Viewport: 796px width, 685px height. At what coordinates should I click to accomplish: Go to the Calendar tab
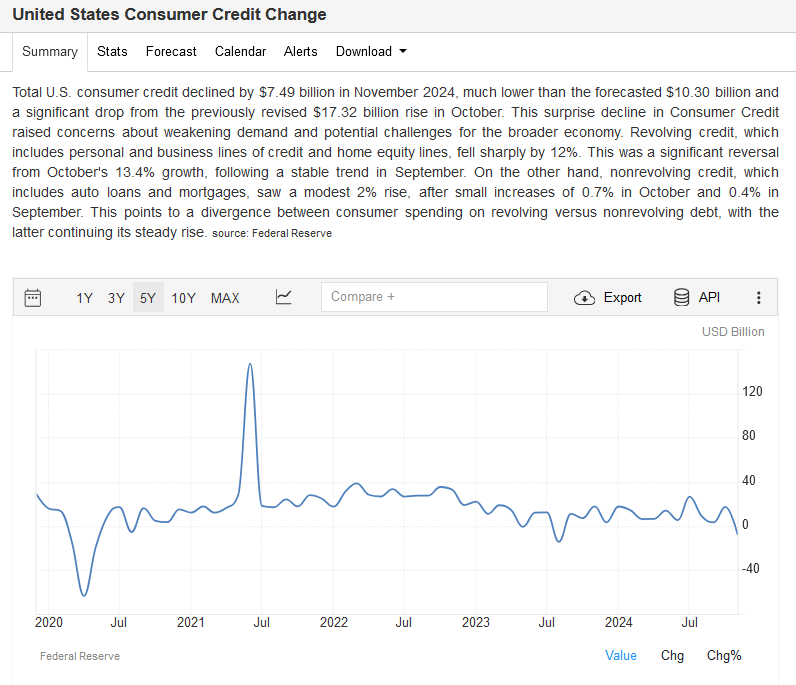(240, 51)
